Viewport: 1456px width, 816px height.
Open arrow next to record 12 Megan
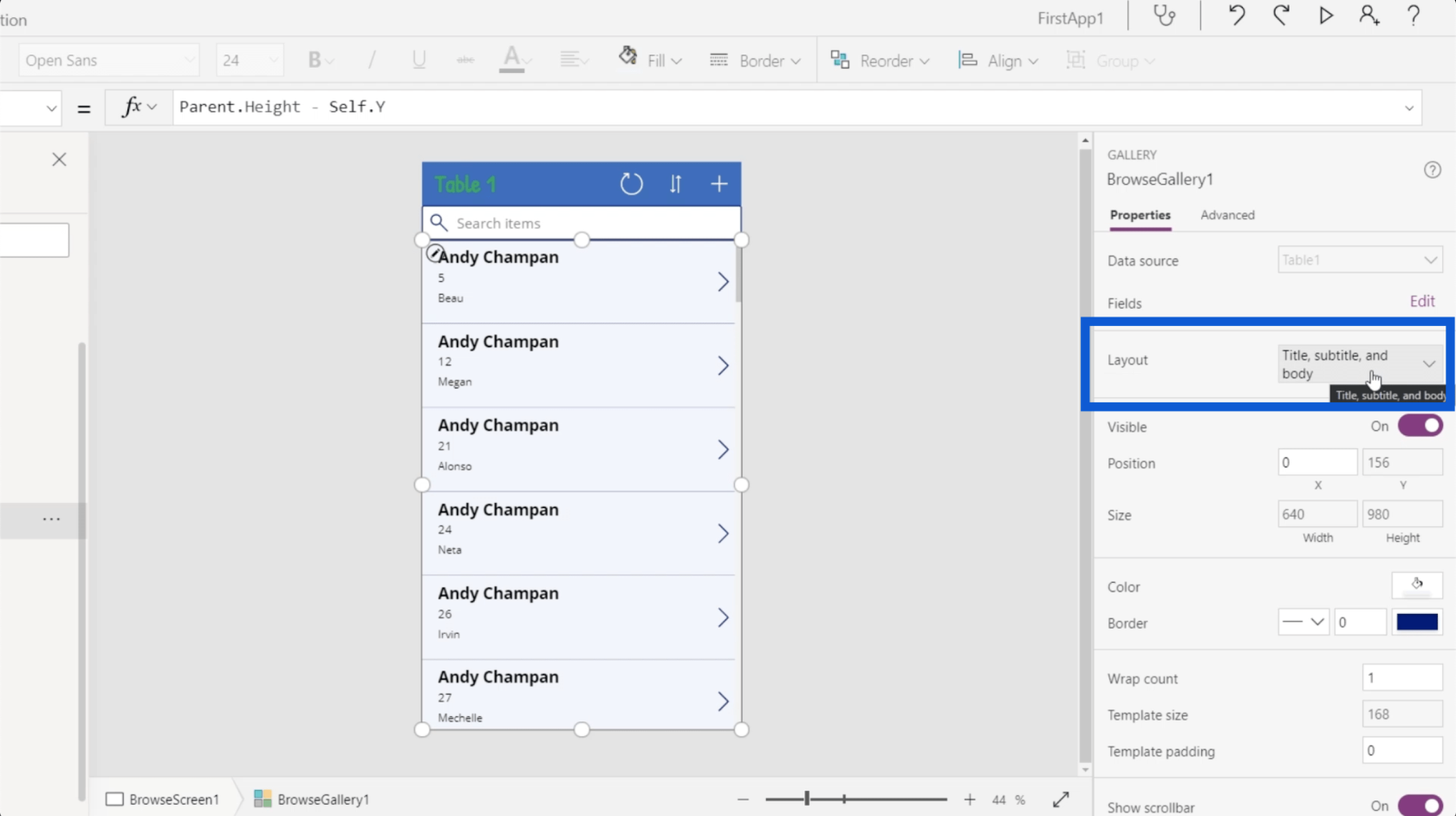[x=724, y=366]
